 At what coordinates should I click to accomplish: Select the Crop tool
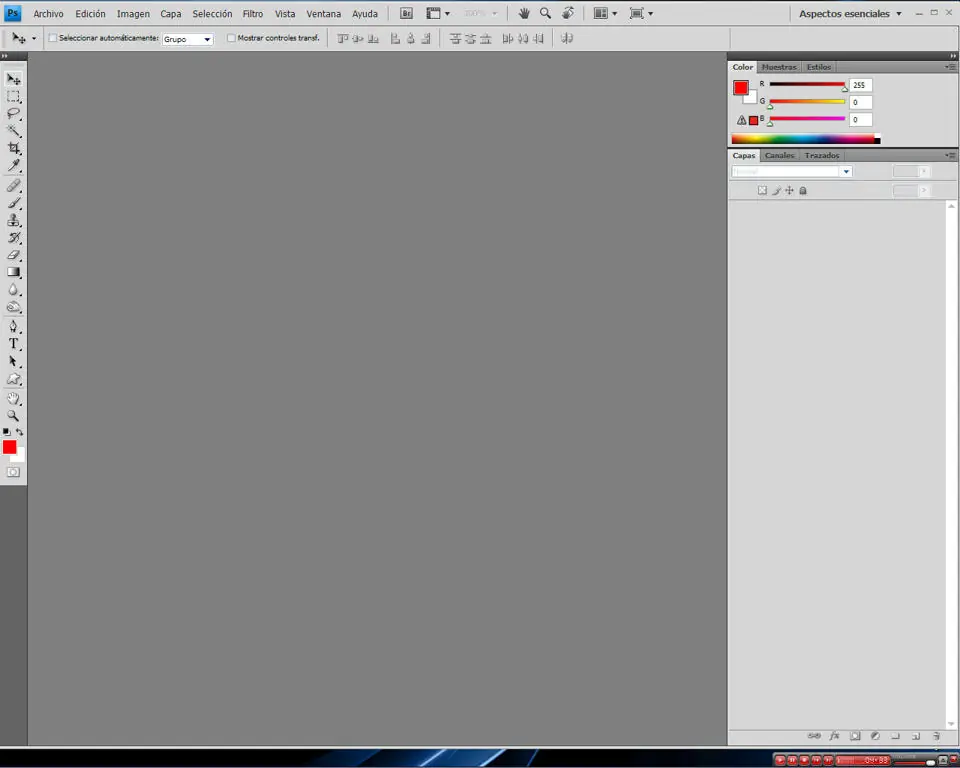[13, 148]
